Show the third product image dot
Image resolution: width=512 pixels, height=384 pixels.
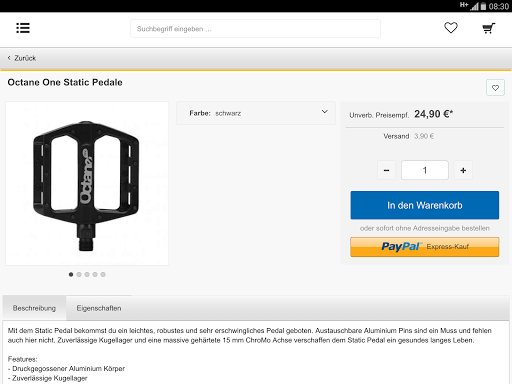coord(87,274)
